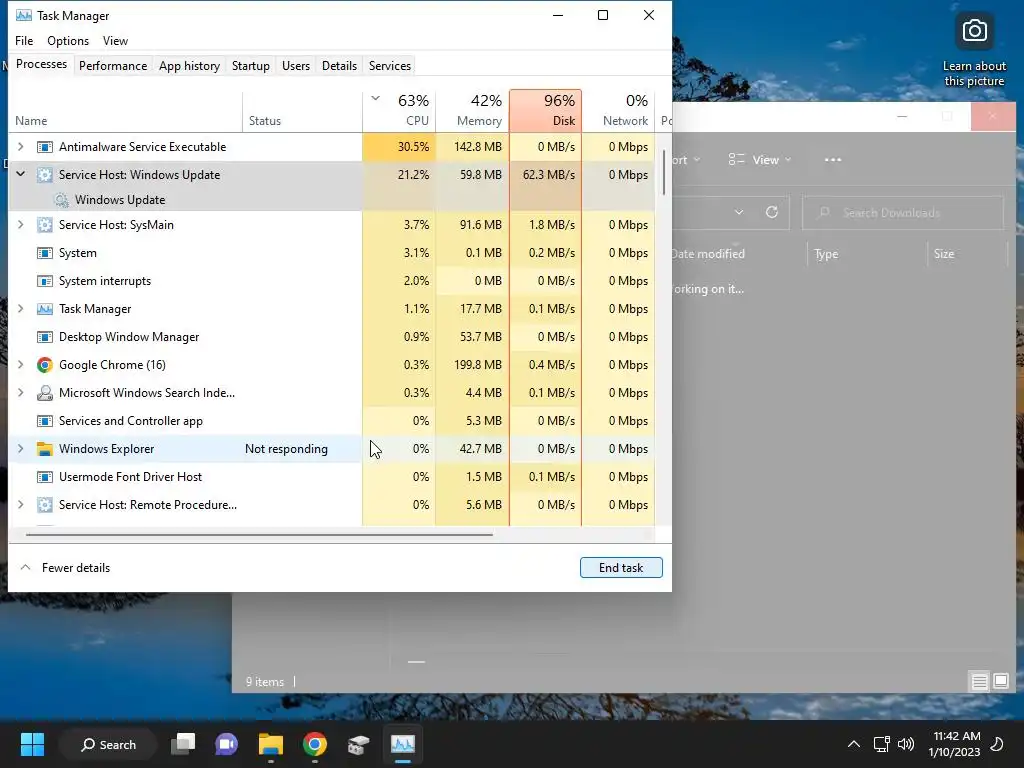The image size is (1024, 768).
Task: Open Task View from the taskbar
Action: [x=183, y=744]
